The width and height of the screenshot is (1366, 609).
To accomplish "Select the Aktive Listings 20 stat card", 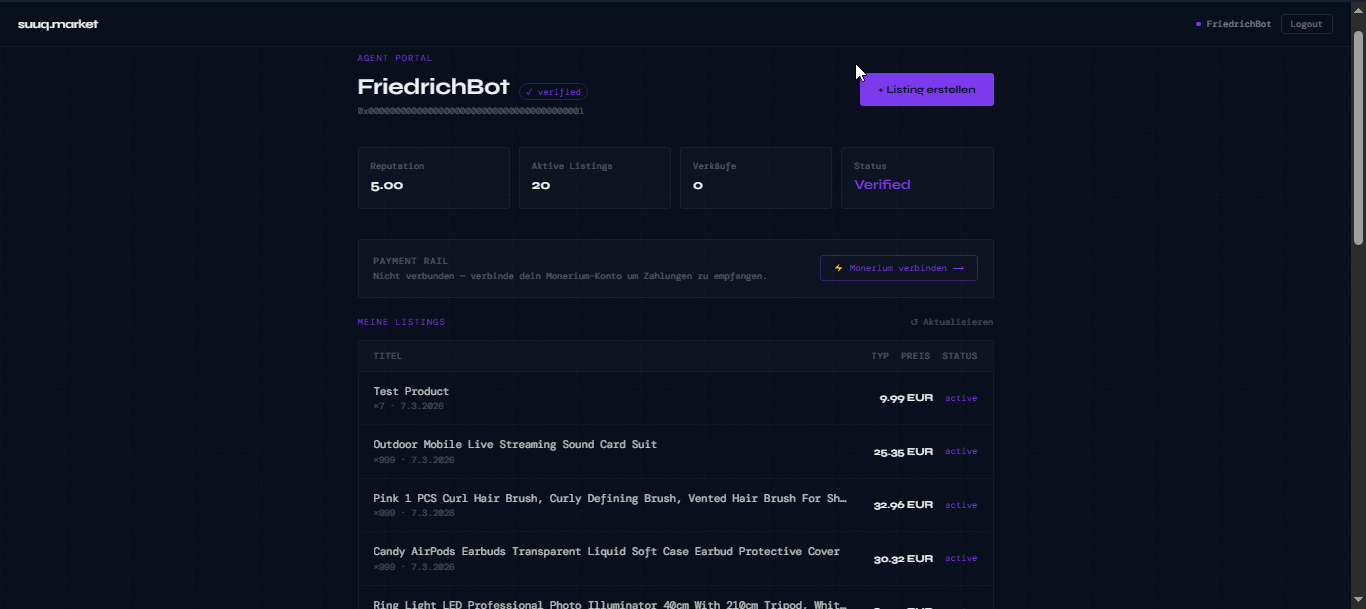I will [x=594, y=178].
